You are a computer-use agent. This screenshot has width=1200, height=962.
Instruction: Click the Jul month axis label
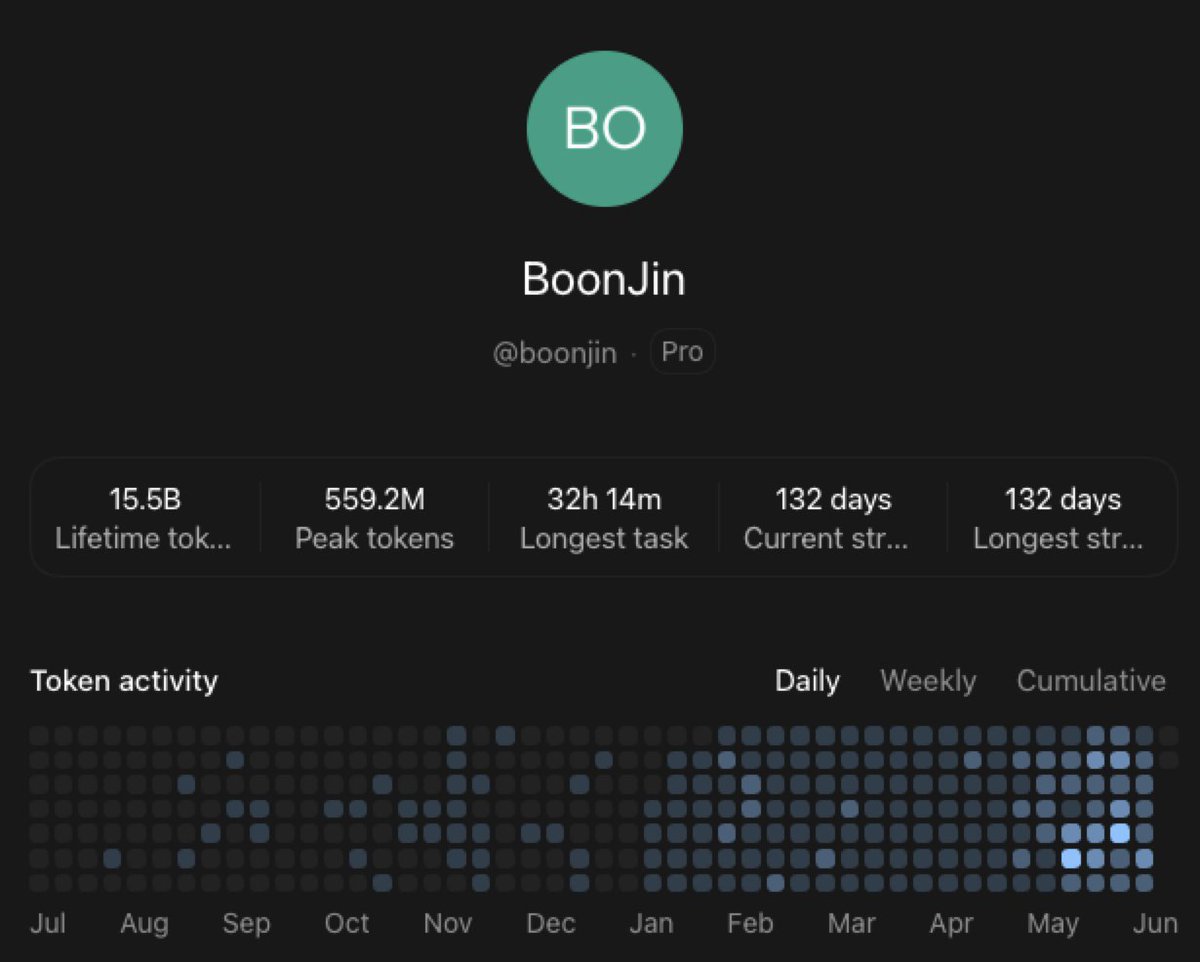(48, 923)
